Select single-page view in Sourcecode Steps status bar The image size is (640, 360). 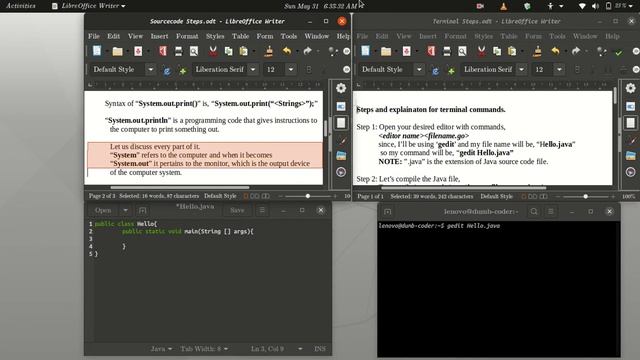tap(246, 196)
